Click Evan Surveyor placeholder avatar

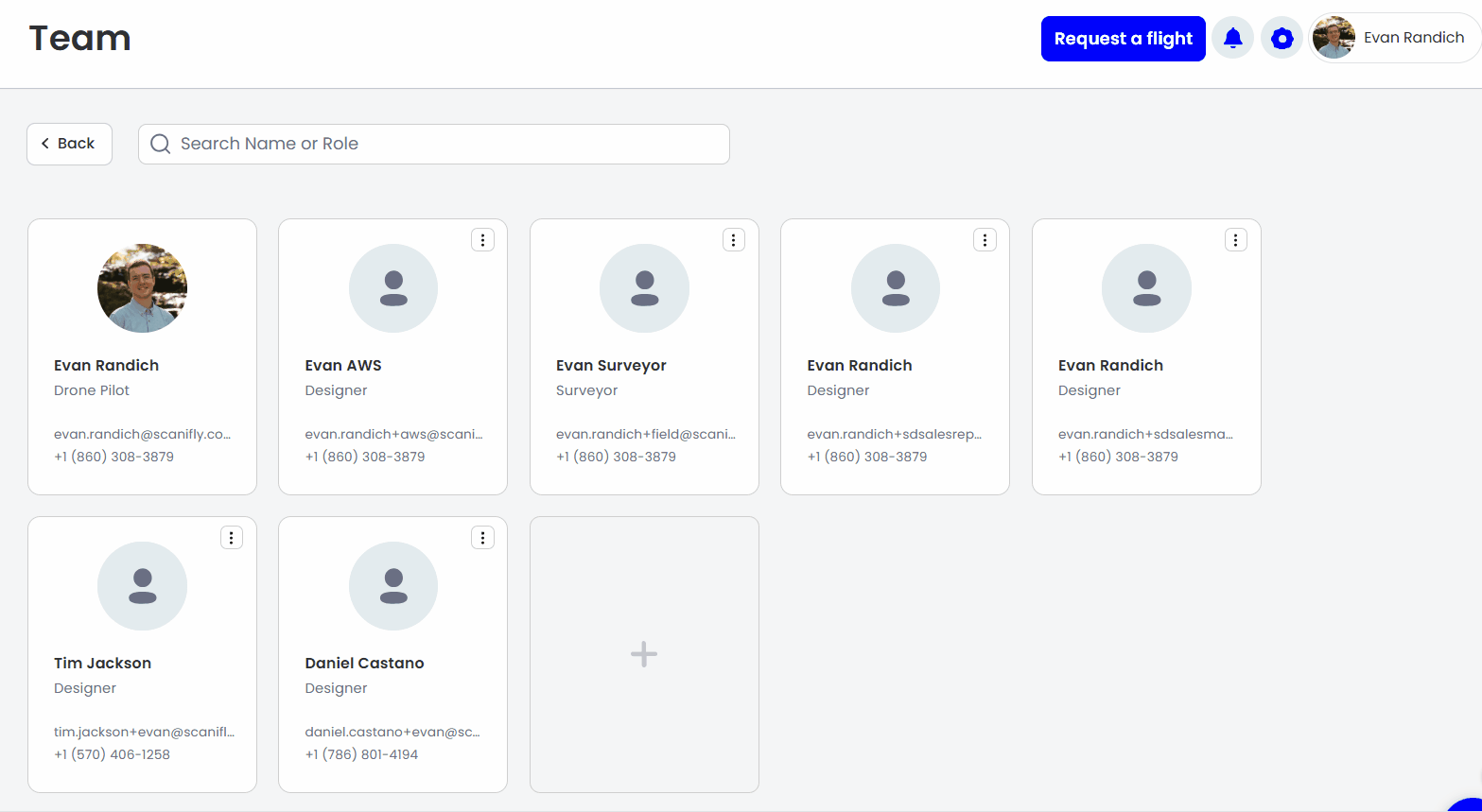click(644, 288)
